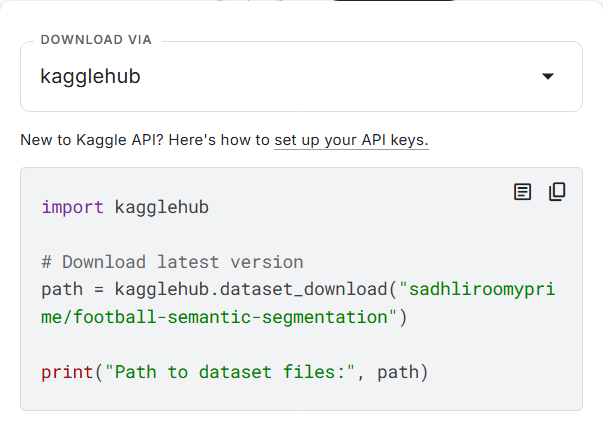
Task: Click the '# Download latest version' comment
Action: click(172, 262)
